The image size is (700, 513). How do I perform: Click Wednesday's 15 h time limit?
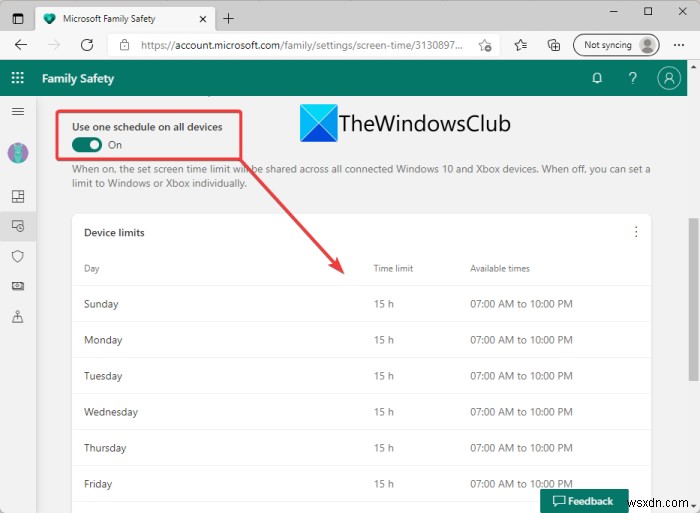383,412
